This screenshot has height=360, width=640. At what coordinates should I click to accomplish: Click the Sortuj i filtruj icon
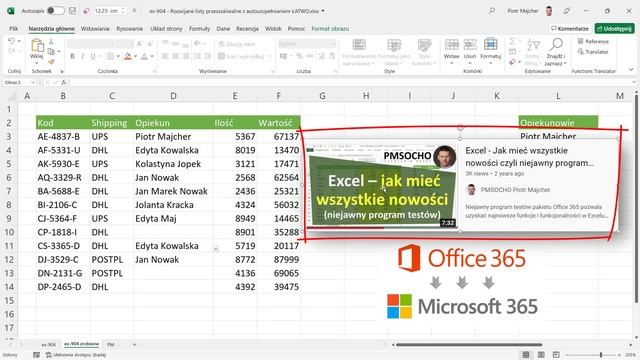click(533, 44)
